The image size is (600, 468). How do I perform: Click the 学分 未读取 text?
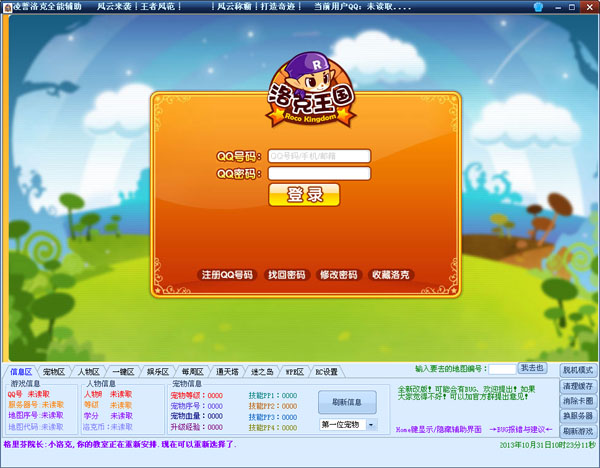pyautogui.click(x=108, y=416)
